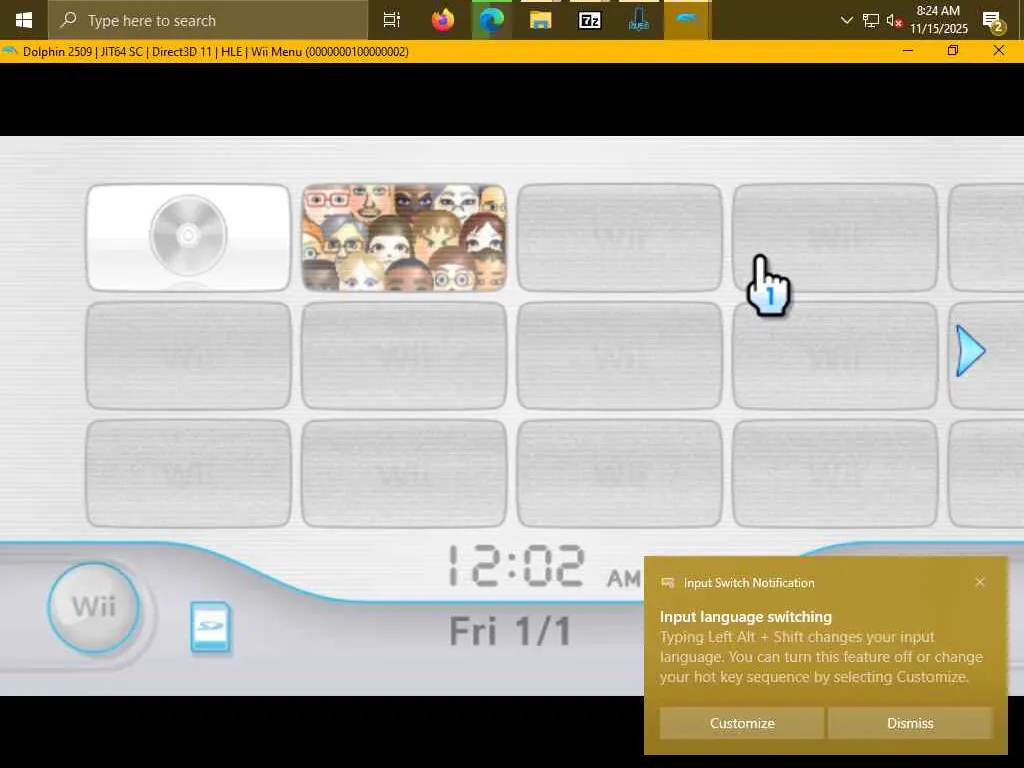Focus the Type here to search box

pyautogui.click(x=208, y=20)
